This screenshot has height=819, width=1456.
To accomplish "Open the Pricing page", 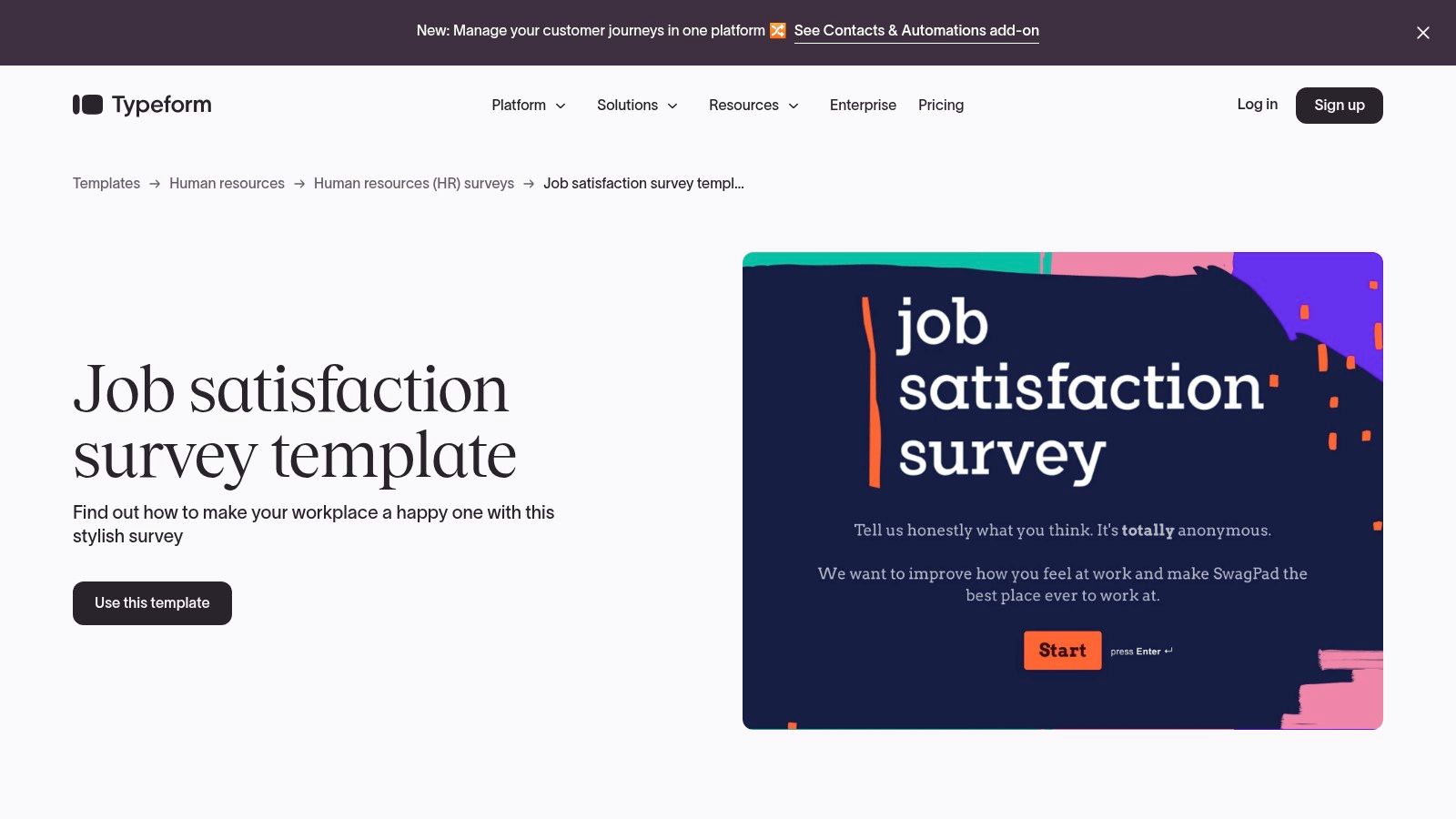I will (940, 105).
